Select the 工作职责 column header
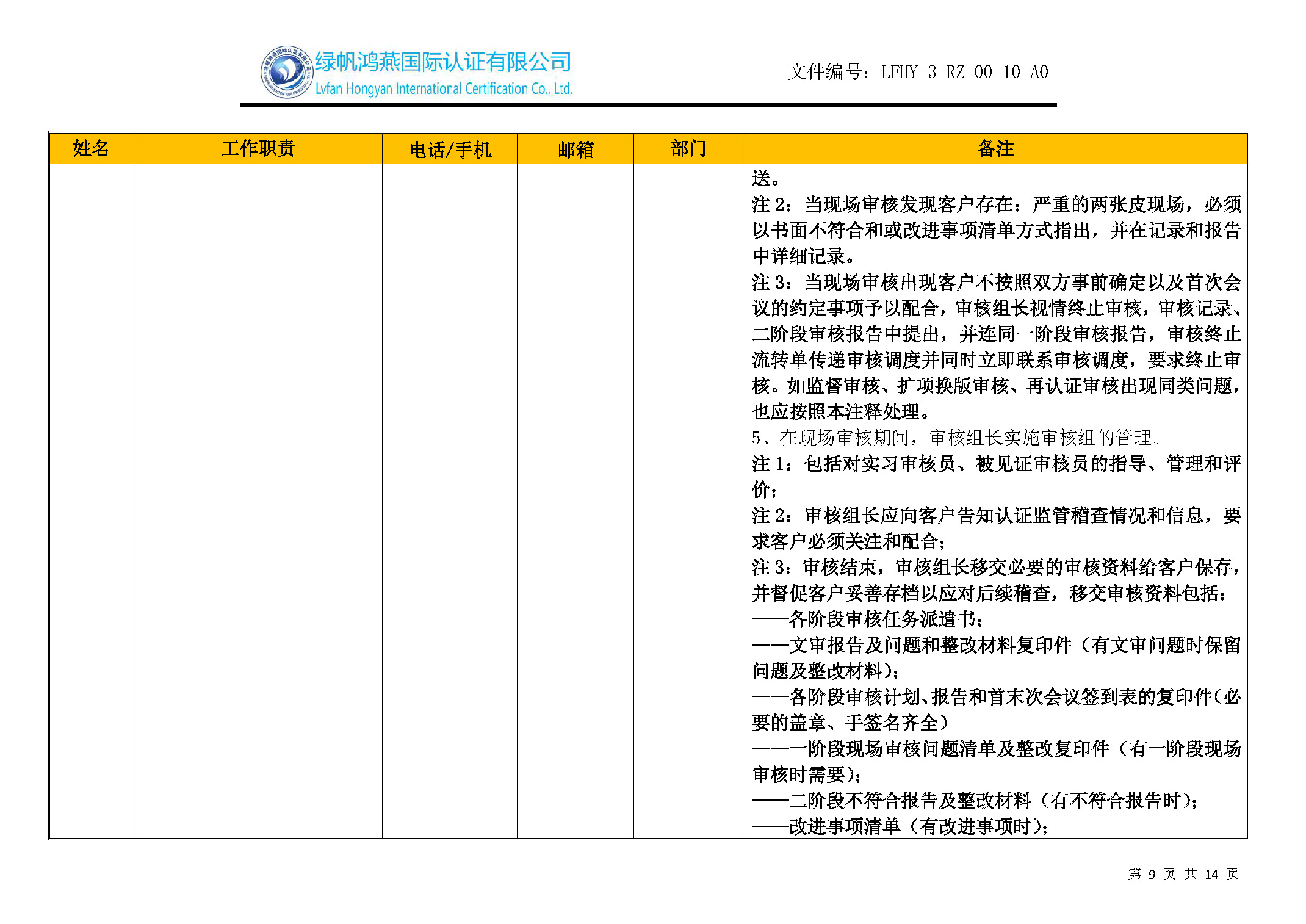Screen dimensions: 1306x924 tap(258, 148)
